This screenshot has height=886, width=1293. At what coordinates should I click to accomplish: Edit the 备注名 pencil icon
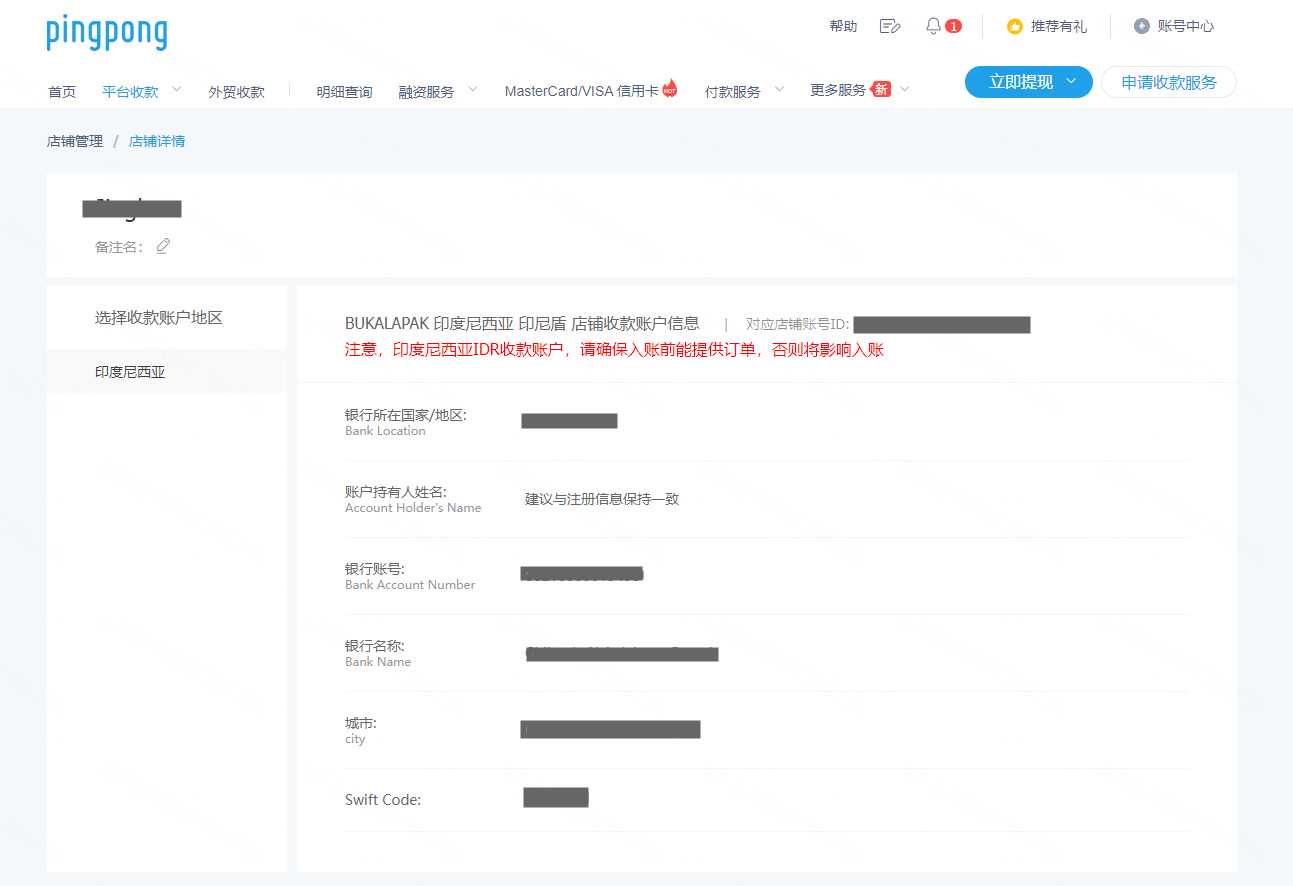click(x=163, y=246)
